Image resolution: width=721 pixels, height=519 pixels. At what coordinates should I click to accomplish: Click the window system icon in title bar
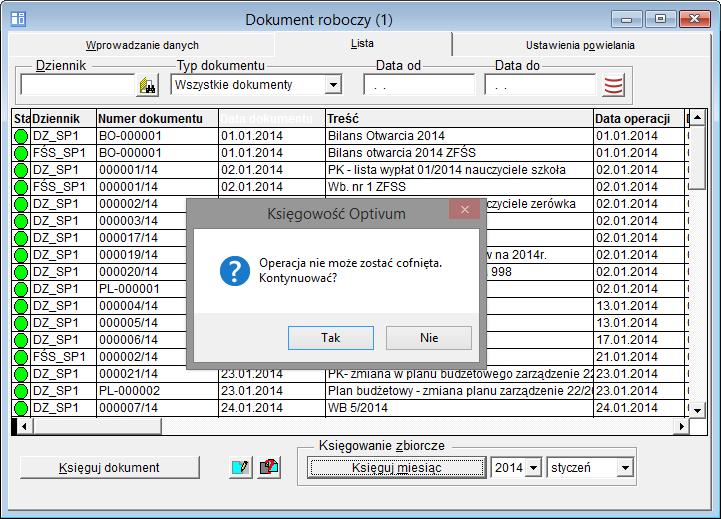coord(18,19)
